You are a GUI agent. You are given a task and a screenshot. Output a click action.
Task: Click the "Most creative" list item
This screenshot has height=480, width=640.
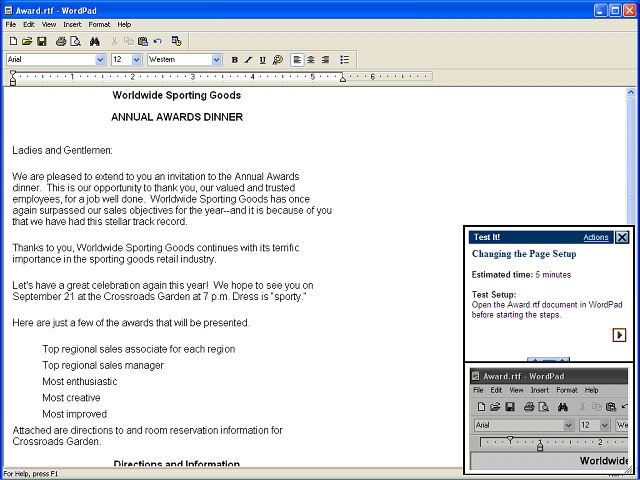71,398
